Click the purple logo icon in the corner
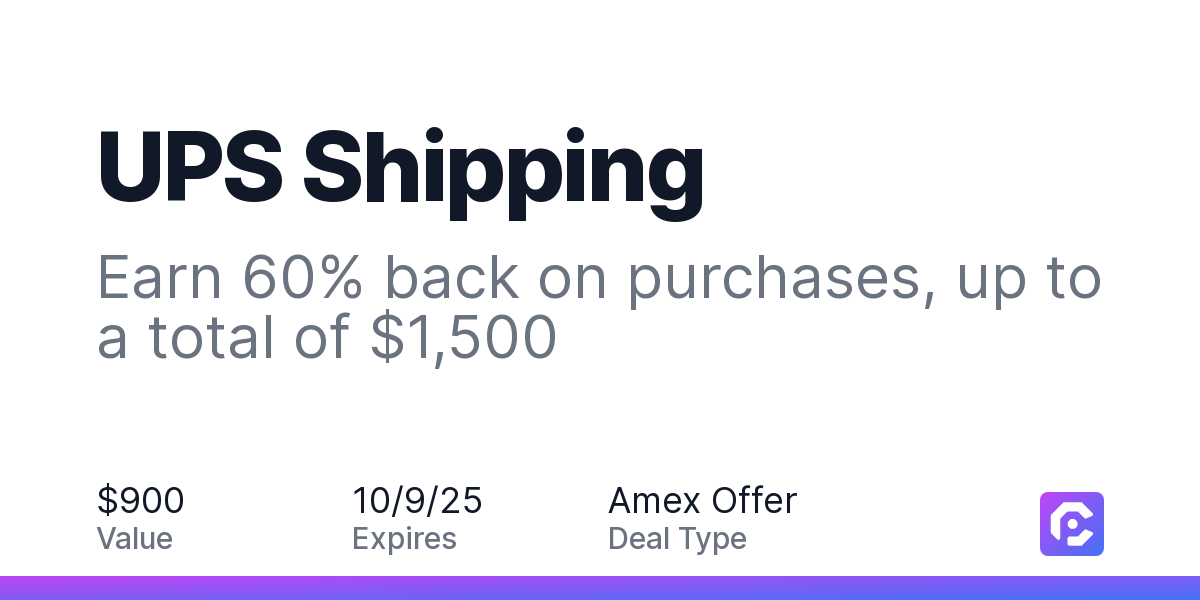The image size is (1200, 600). pyautogui.click(x=1072, y=524)
